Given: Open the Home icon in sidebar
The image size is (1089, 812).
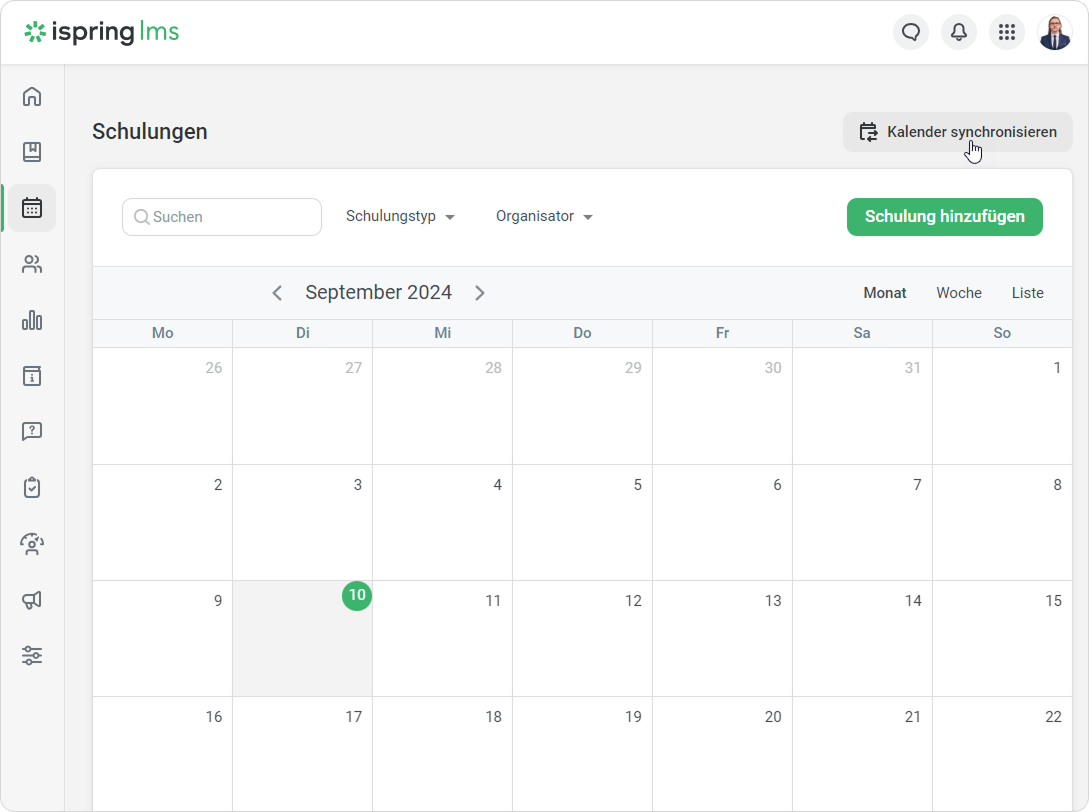Looking at the screenshot, I should point(32,96).
